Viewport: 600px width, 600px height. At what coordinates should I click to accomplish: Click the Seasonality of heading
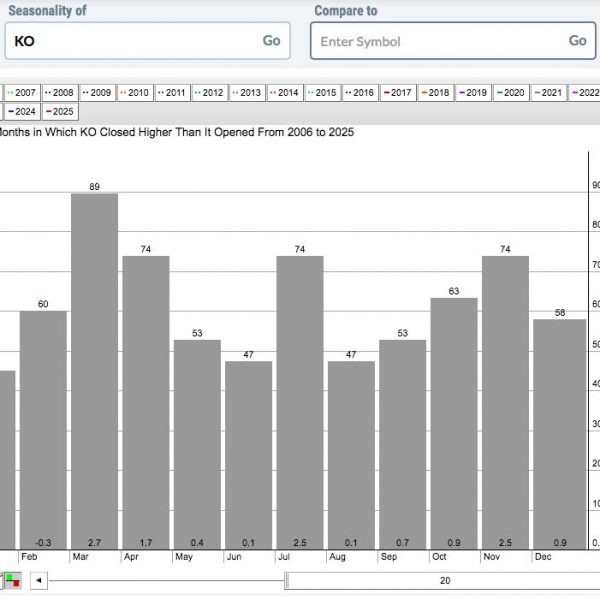[47, 11]
